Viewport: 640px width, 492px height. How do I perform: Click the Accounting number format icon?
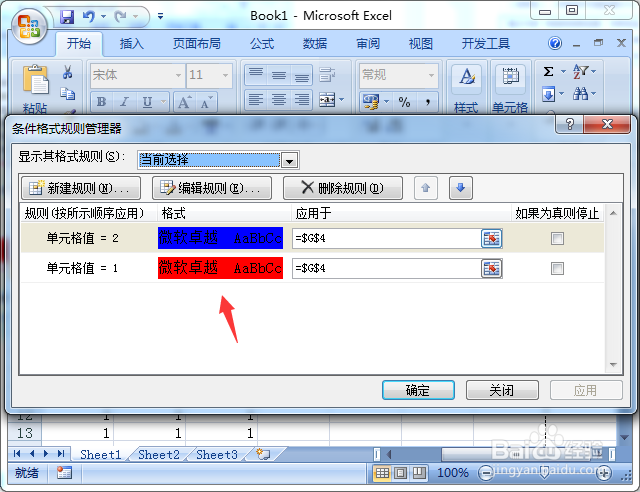[371, 101]
